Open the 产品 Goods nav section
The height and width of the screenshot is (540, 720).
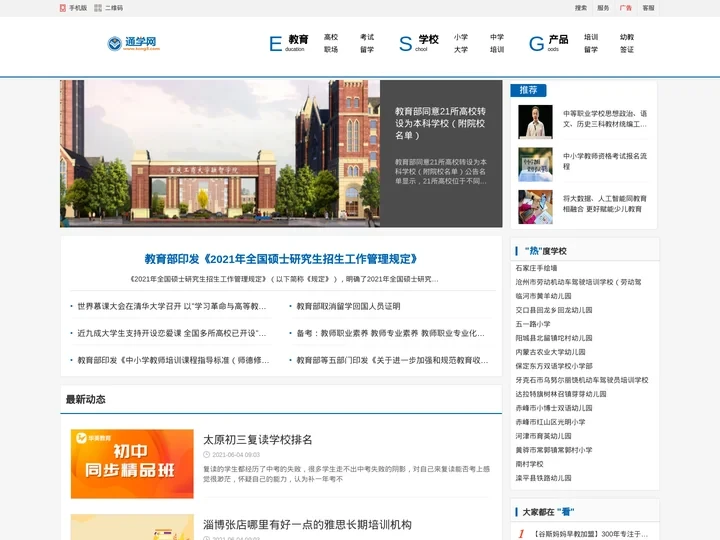549,43
